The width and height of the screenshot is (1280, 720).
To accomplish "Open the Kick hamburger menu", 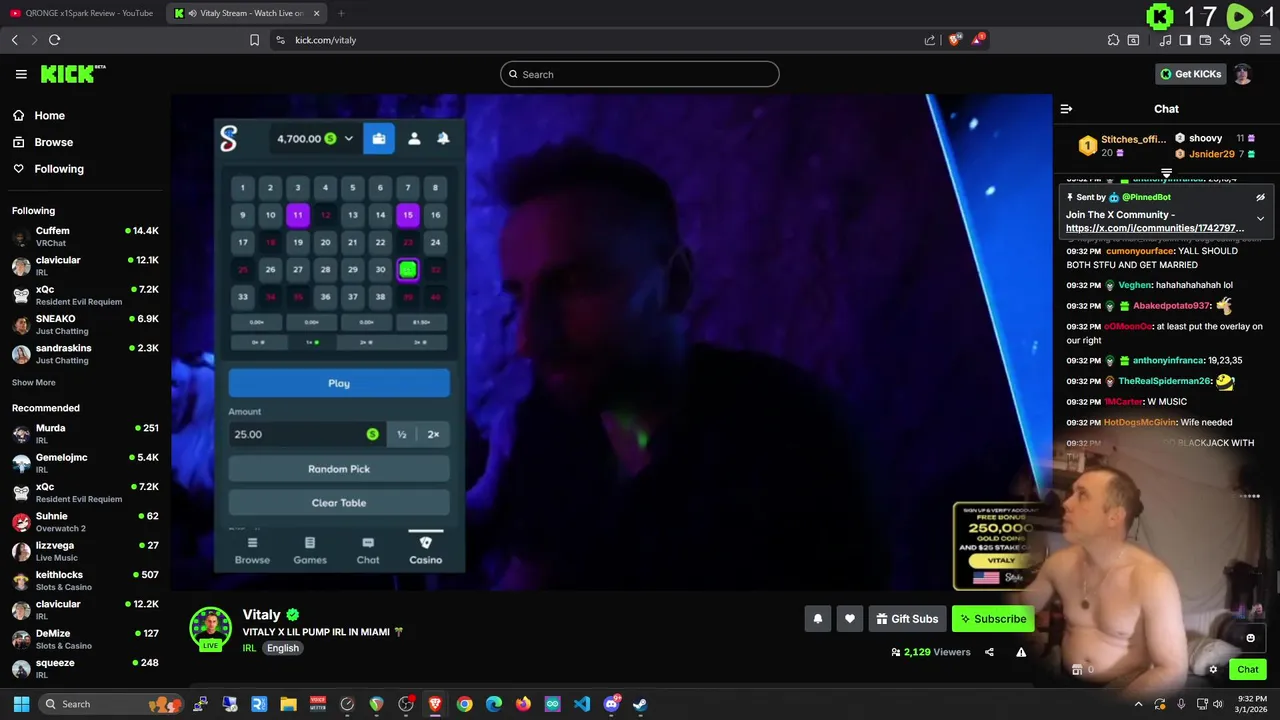I will coord(21,74).
